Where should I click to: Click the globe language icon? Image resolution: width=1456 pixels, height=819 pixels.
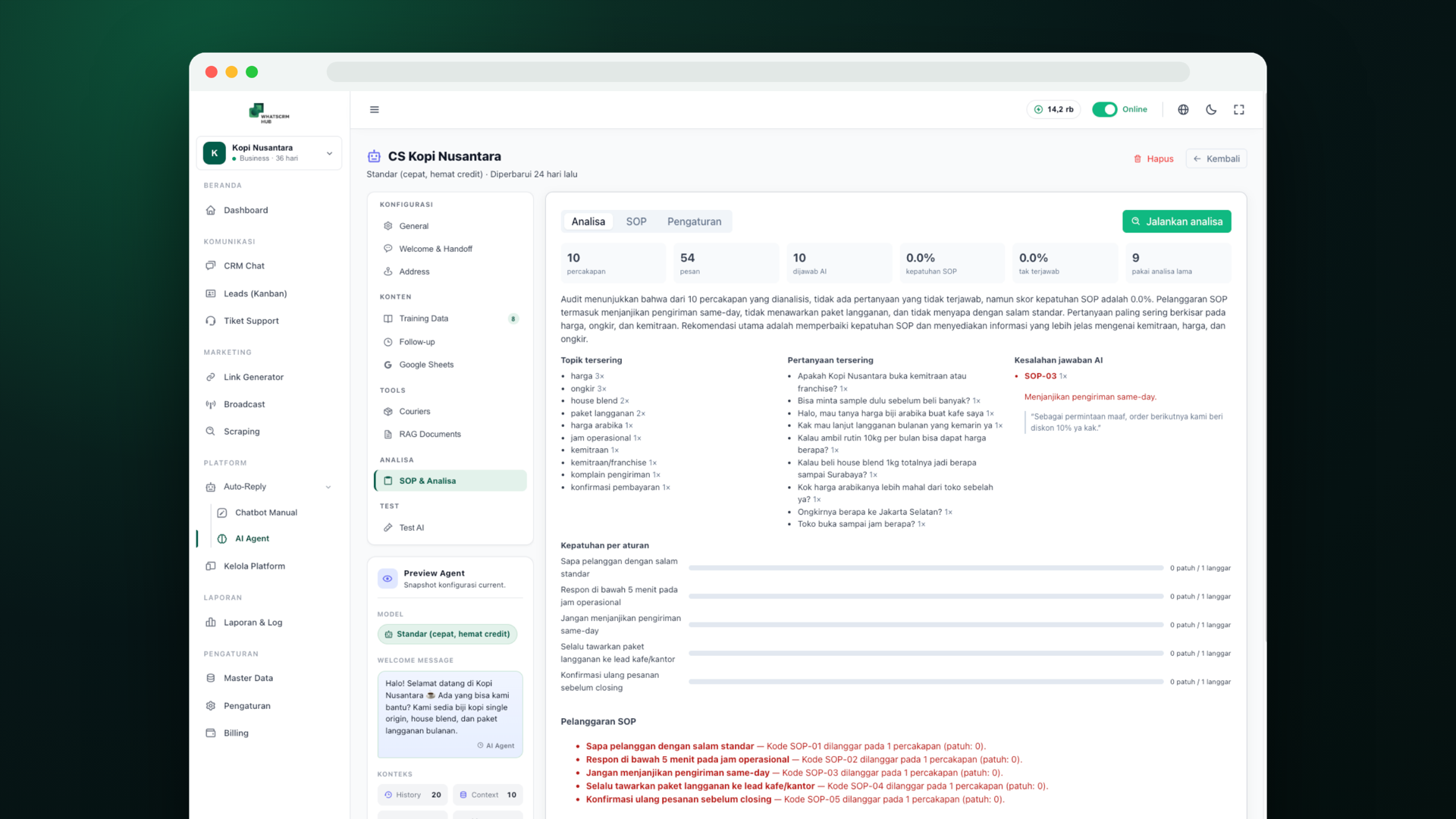[1183, 109]
